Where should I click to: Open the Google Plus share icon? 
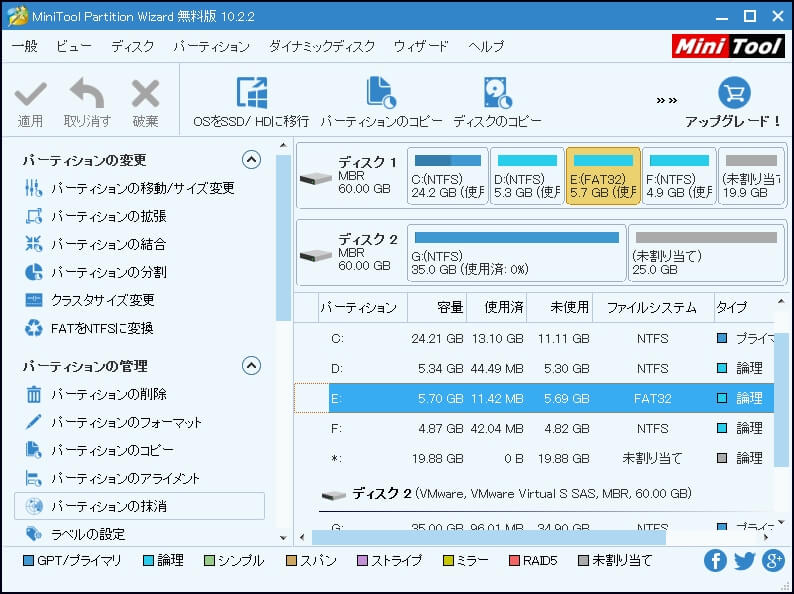click(x=774, y=561)
